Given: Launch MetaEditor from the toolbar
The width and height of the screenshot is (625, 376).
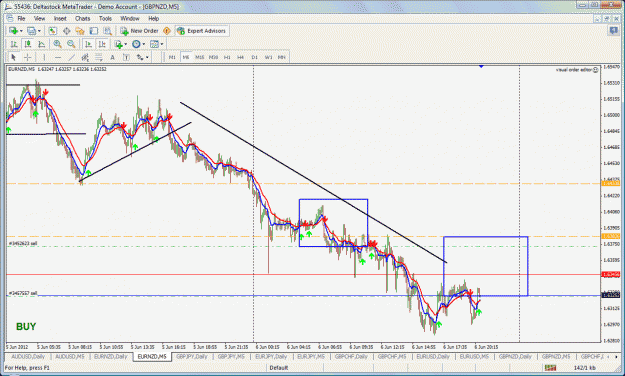Looking at the screenshot, I should pyautogui.click(x=167, y=31).
